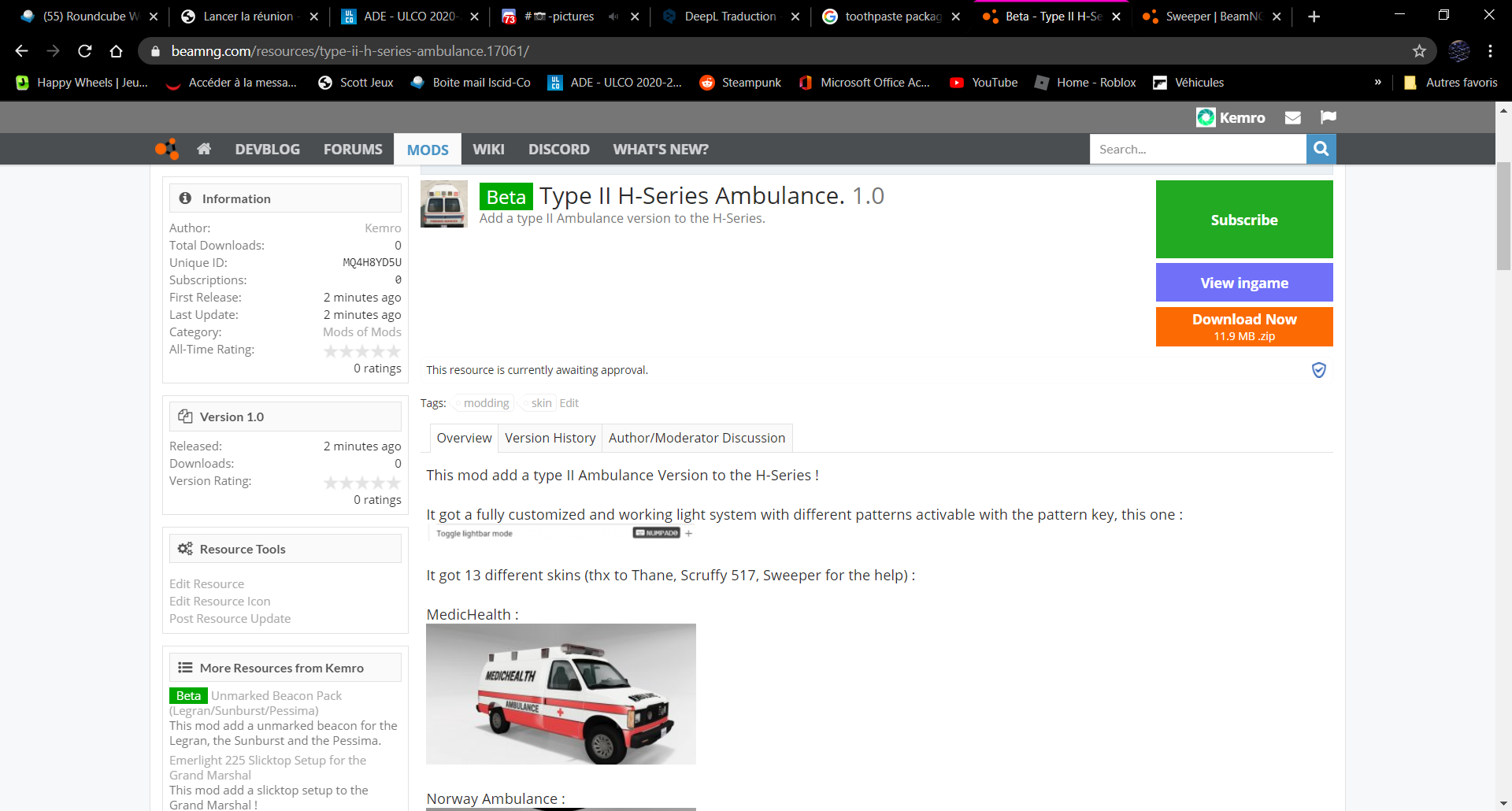Click Kemro user avatar icon
Screen dimensions: 1512x811
[x=1206, y=117]
